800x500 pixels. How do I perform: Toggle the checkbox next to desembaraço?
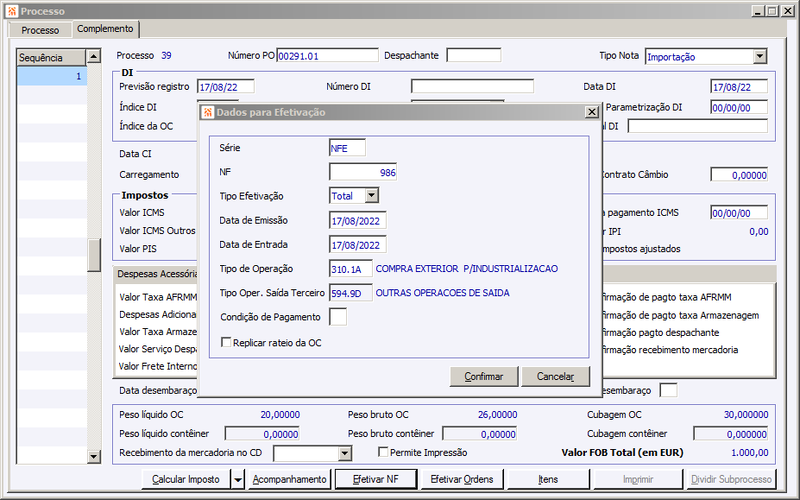[x=668, y=390]
